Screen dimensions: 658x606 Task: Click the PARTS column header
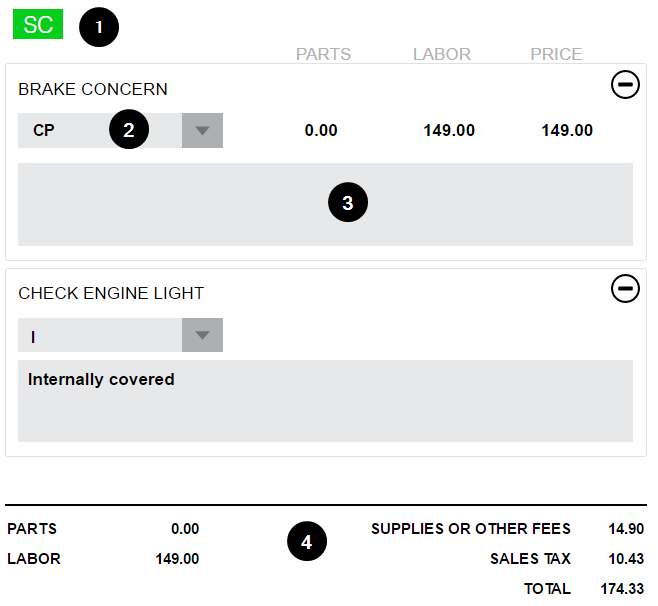[323, 54]
